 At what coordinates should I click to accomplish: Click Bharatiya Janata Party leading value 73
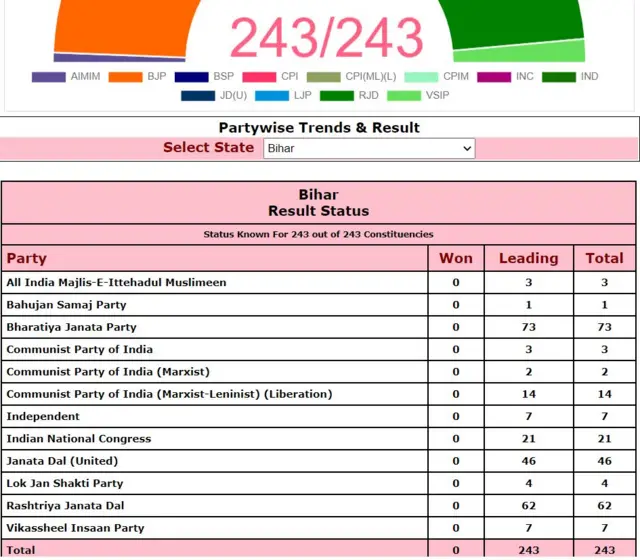pyautogui.click(x=529, y=327)
